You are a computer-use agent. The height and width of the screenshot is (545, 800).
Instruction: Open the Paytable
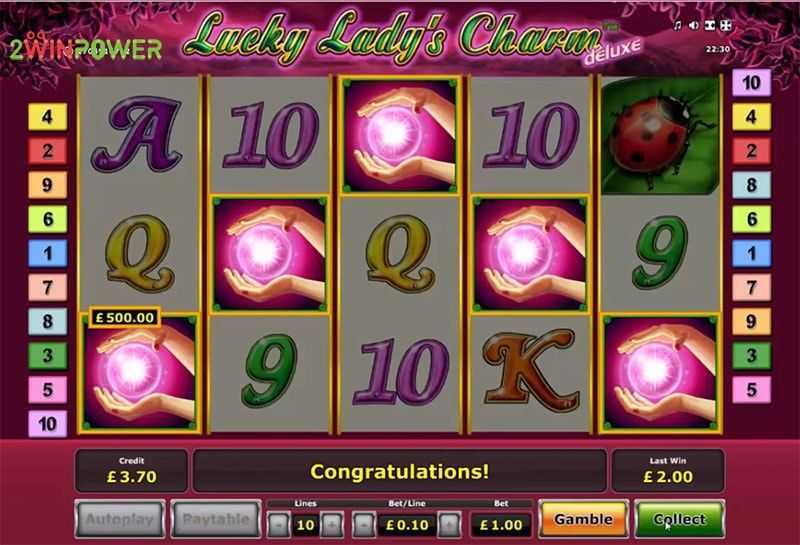pyautogui.click(x=216, y=519)
